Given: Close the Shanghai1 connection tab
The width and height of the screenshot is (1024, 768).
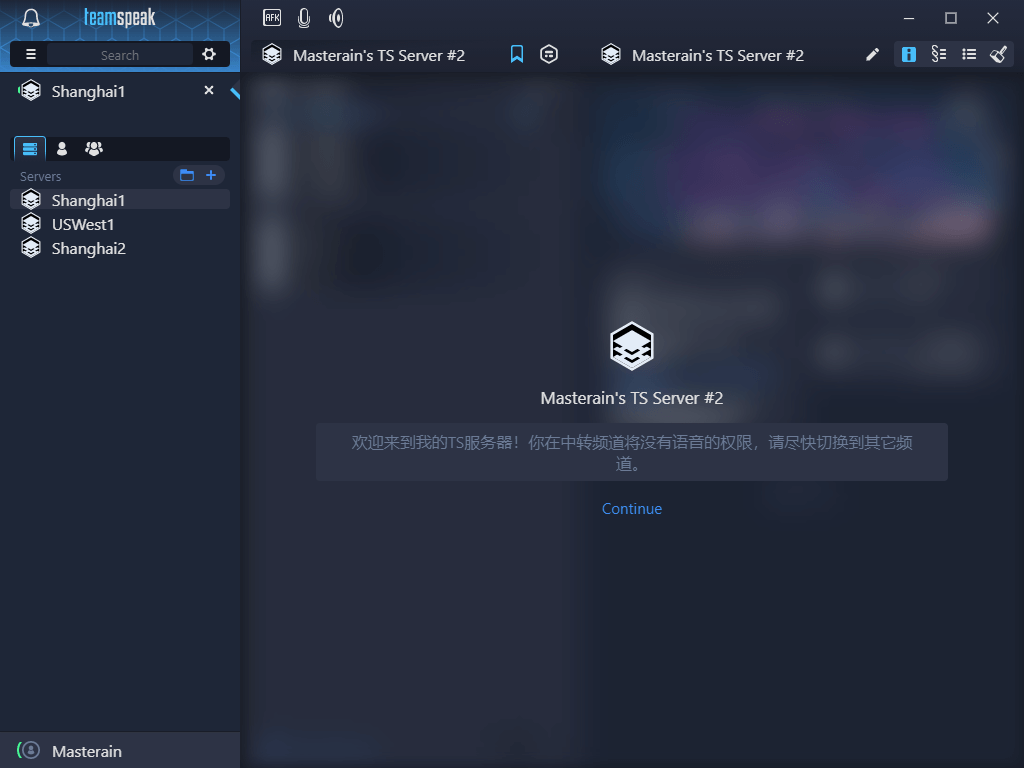Looking at the screenshot, I should pos(209,91).
